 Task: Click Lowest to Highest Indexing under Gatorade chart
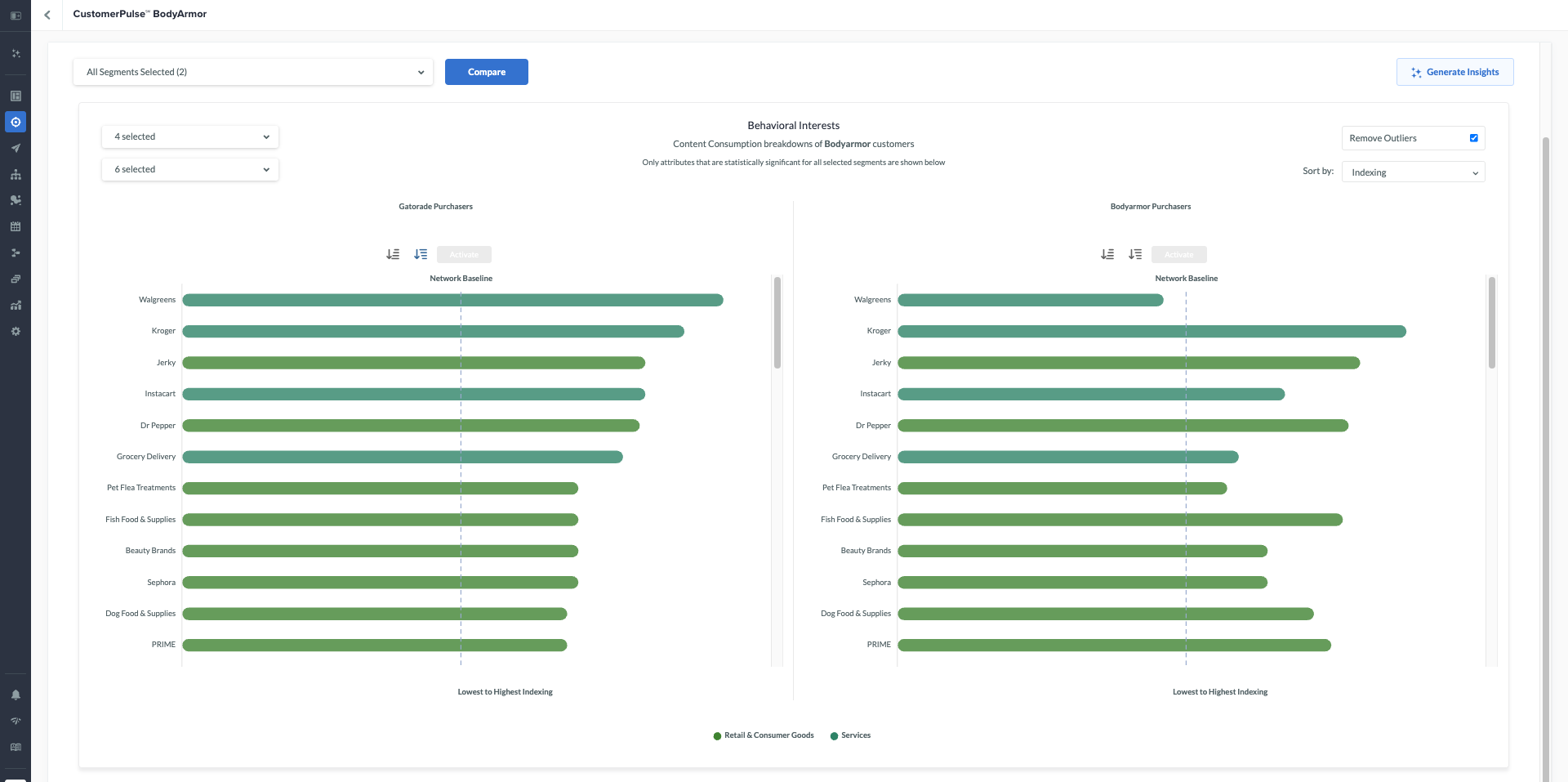[506, 692]
